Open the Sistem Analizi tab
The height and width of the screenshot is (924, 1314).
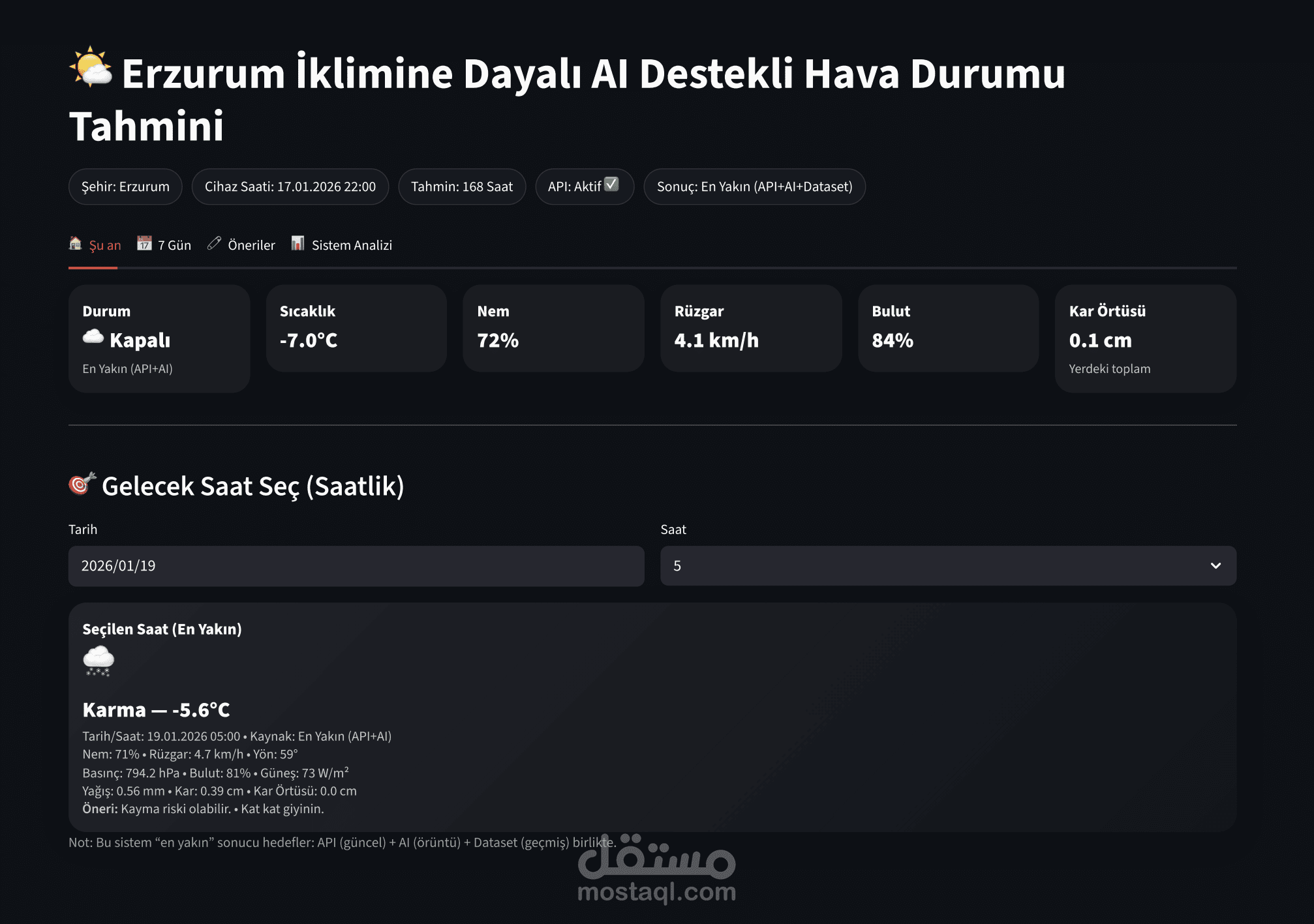click(x=351, y=245)
